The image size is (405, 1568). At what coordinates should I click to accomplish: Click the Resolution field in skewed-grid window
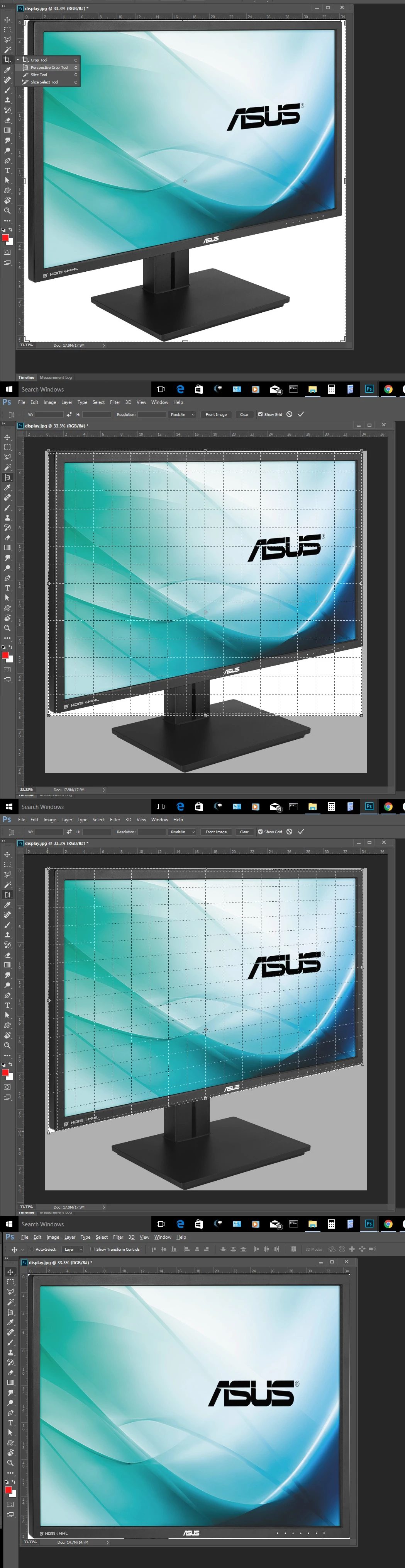(151, 831)
